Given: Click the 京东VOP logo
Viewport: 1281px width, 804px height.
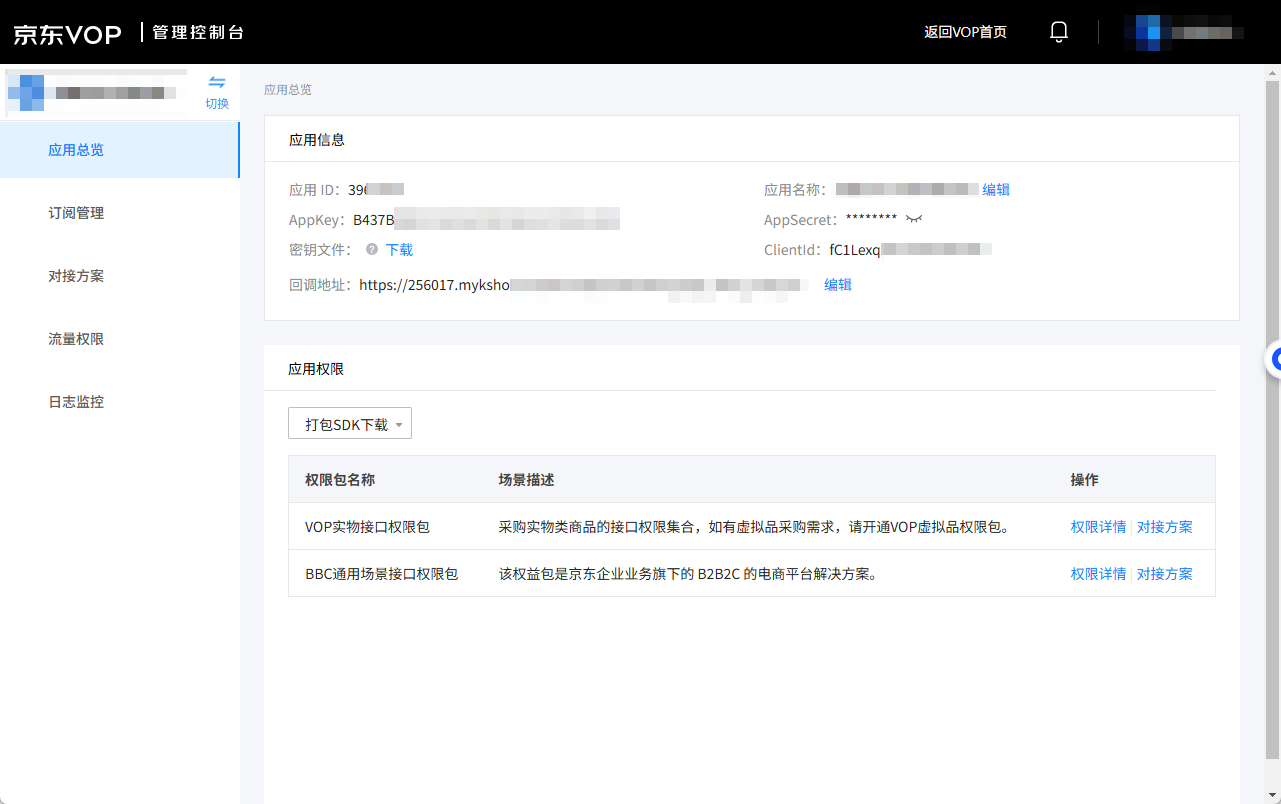Looking at the screenshot, I should (67, 33).
